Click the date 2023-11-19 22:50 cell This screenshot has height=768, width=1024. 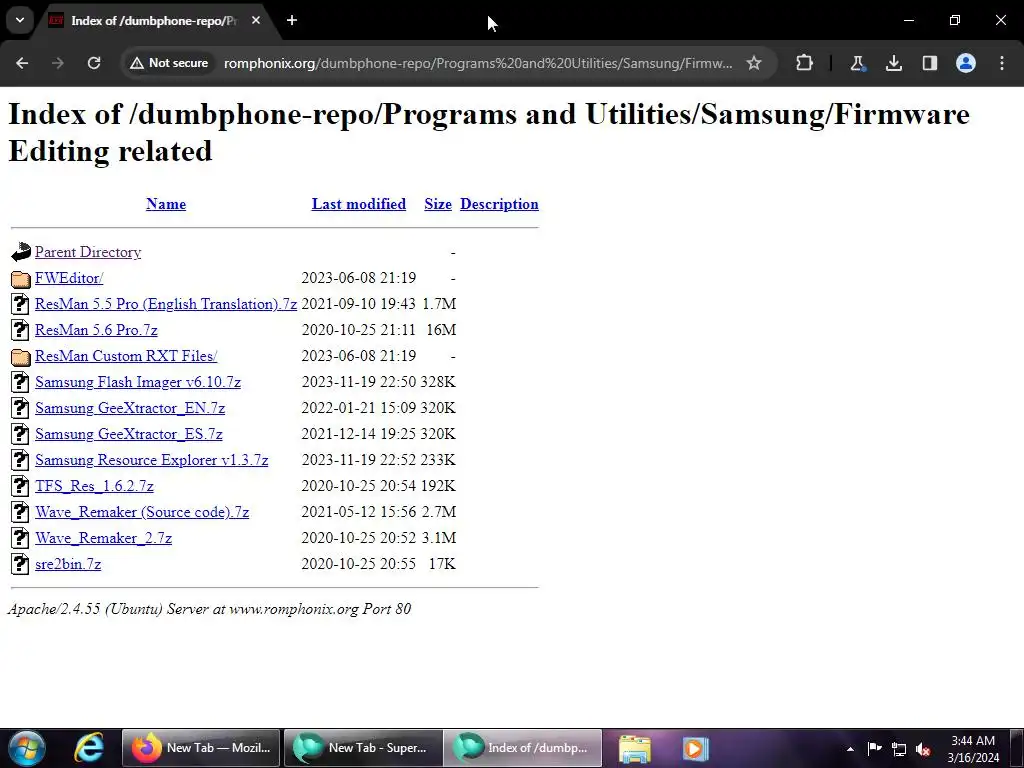(359, 382)
